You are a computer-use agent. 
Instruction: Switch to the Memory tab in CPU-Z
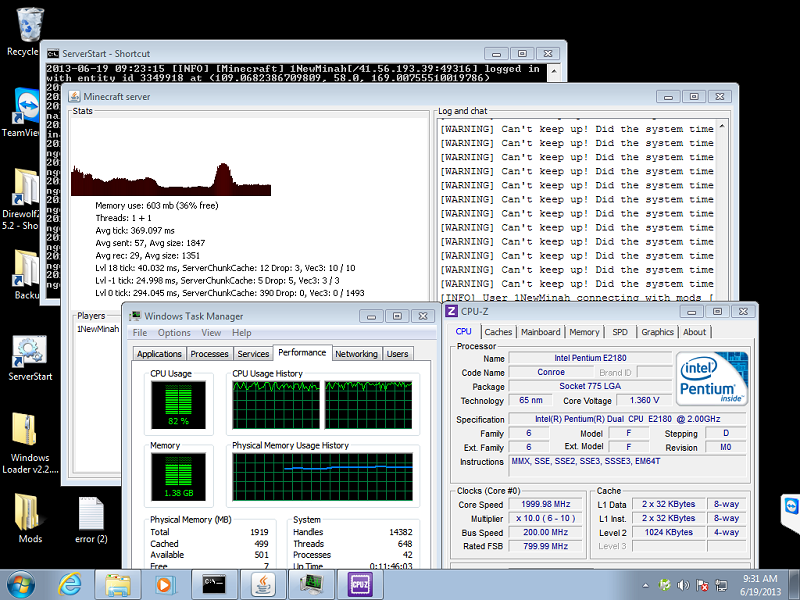[x=584, y=332]
